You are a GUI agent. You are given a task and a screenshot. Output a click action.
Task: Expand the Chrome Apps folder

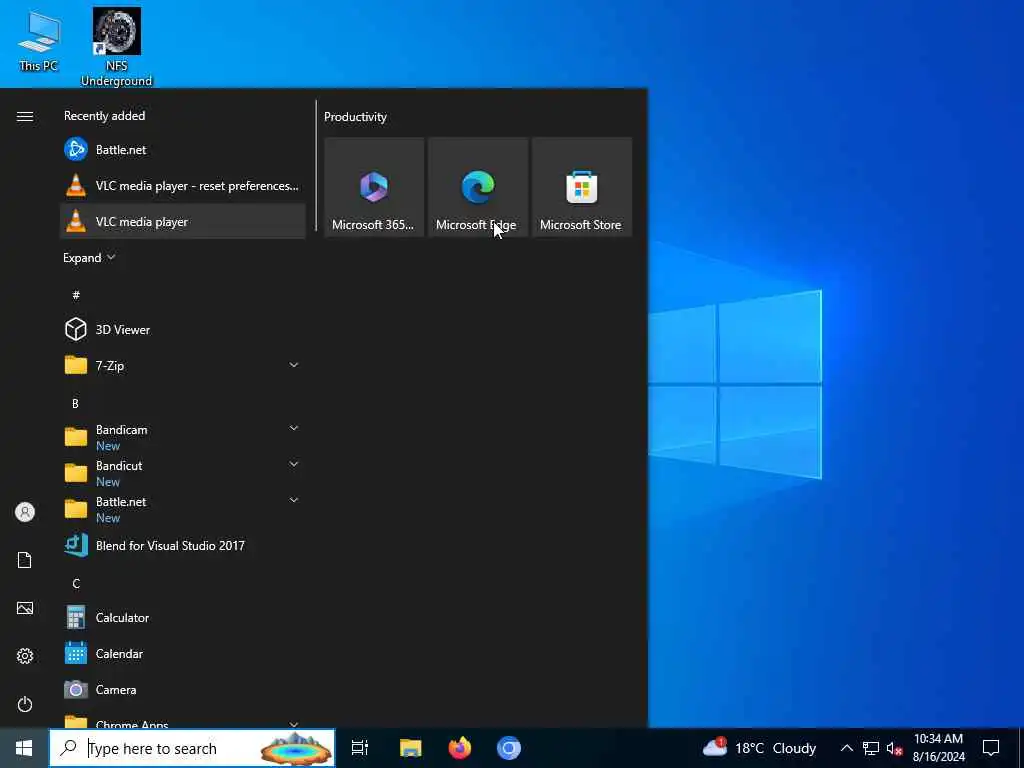pos(294,724)
